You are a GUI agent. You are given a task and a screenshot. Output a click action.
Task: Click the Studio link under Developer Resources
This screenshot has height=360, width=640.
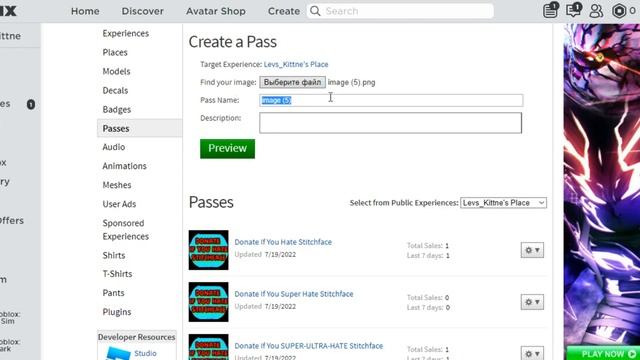(145, 353)
